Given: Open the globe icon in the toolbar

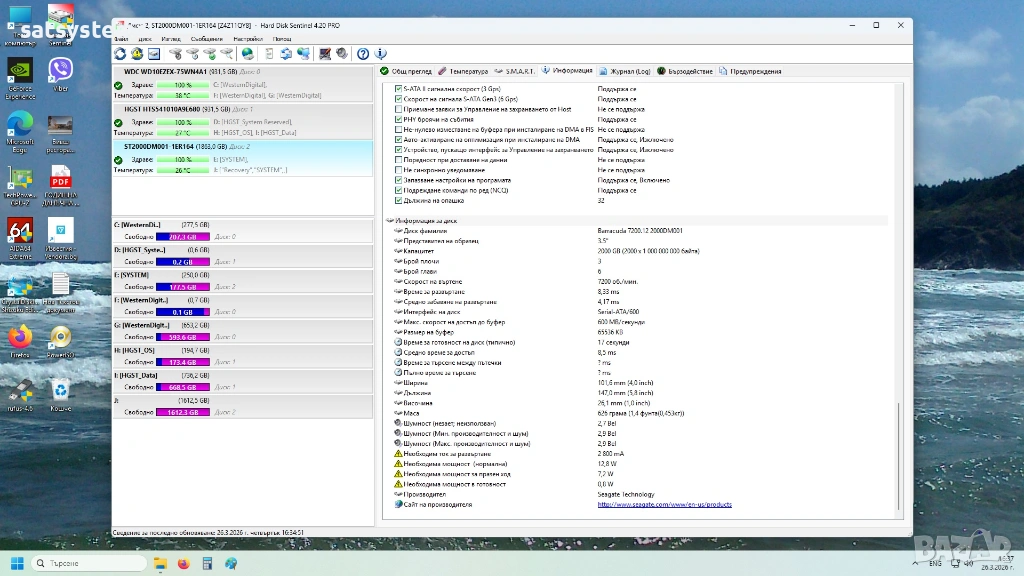Looking at the screenshot, I should pos(248,54).
